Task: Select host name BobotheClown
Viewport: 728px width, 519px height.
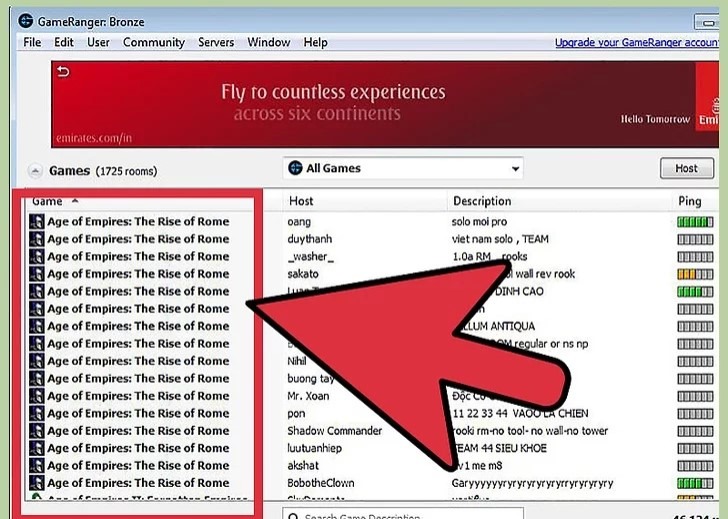Action: tap(320, 483)
